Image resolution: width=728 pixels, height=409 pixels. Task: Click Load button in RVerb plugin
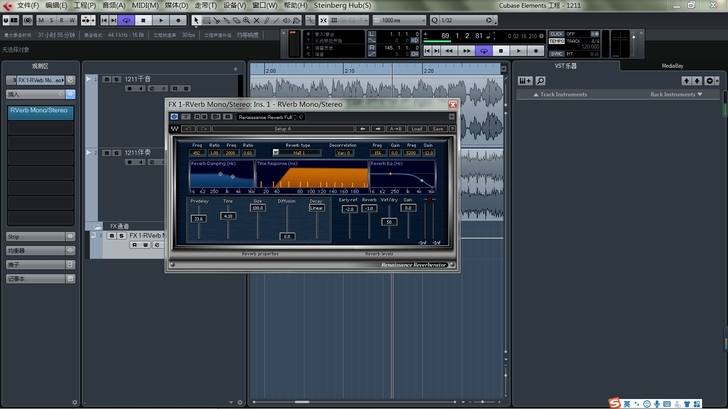(x=417, y=129)
